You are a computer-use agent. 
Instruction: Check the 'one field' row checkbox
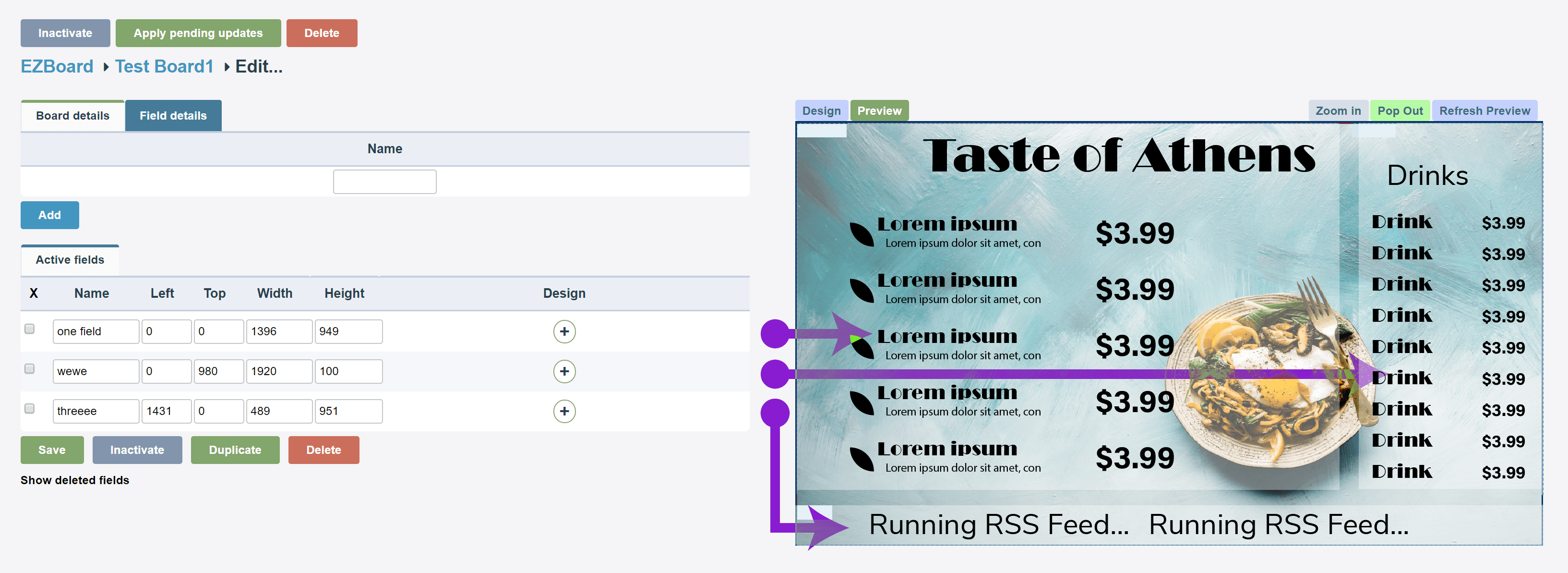[x=29, y=329]
